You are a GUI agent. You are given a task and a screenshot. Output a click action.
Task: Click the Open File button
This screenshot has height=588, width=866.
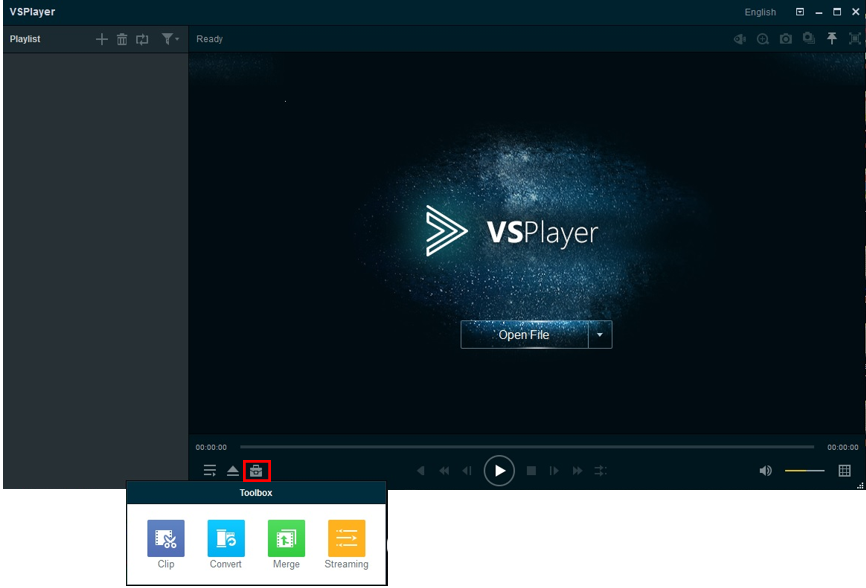tap(524, 335)
